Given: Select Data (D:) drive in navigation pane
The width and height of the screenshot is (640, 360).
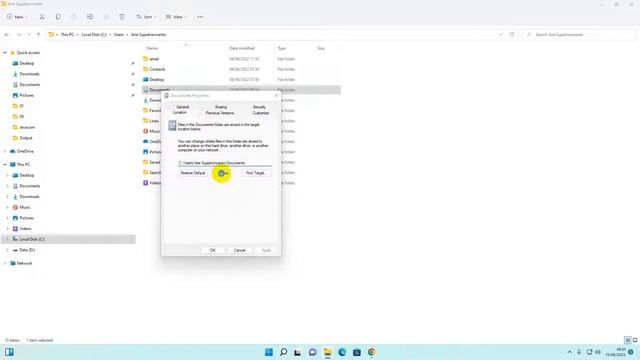Looking at the screenshot, I should click(27, 250).
